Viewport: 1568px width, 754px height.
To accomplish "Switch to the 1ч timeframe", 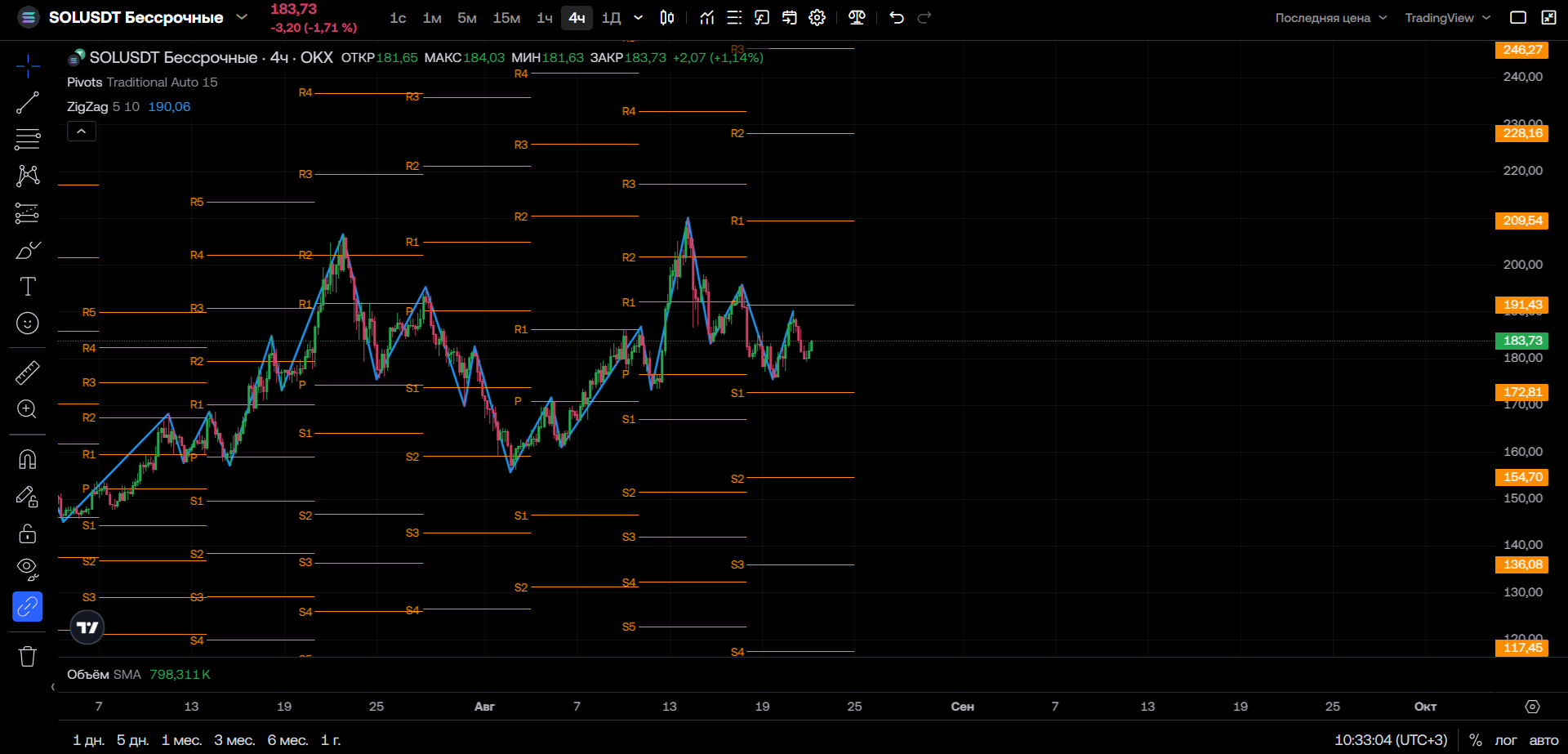I will (x=545, y=18).
